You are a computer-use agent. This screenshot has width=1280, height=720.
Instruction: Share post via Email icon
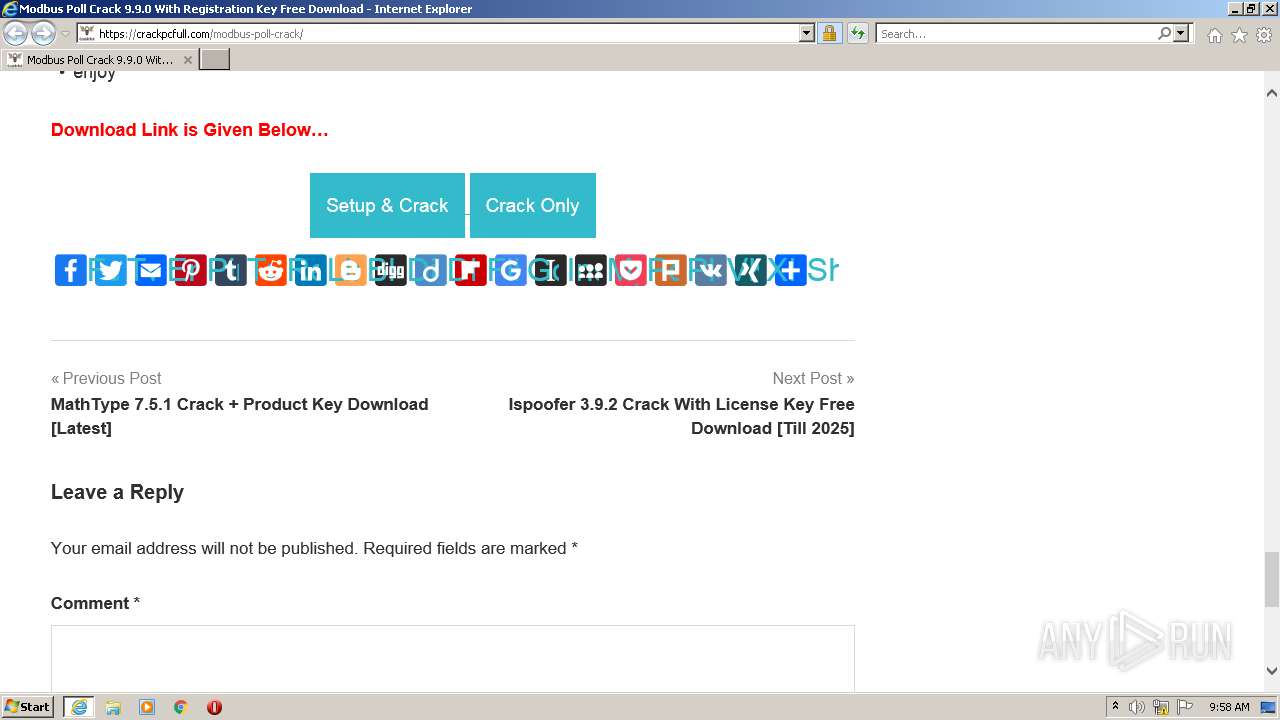click(x=151, y=270)
